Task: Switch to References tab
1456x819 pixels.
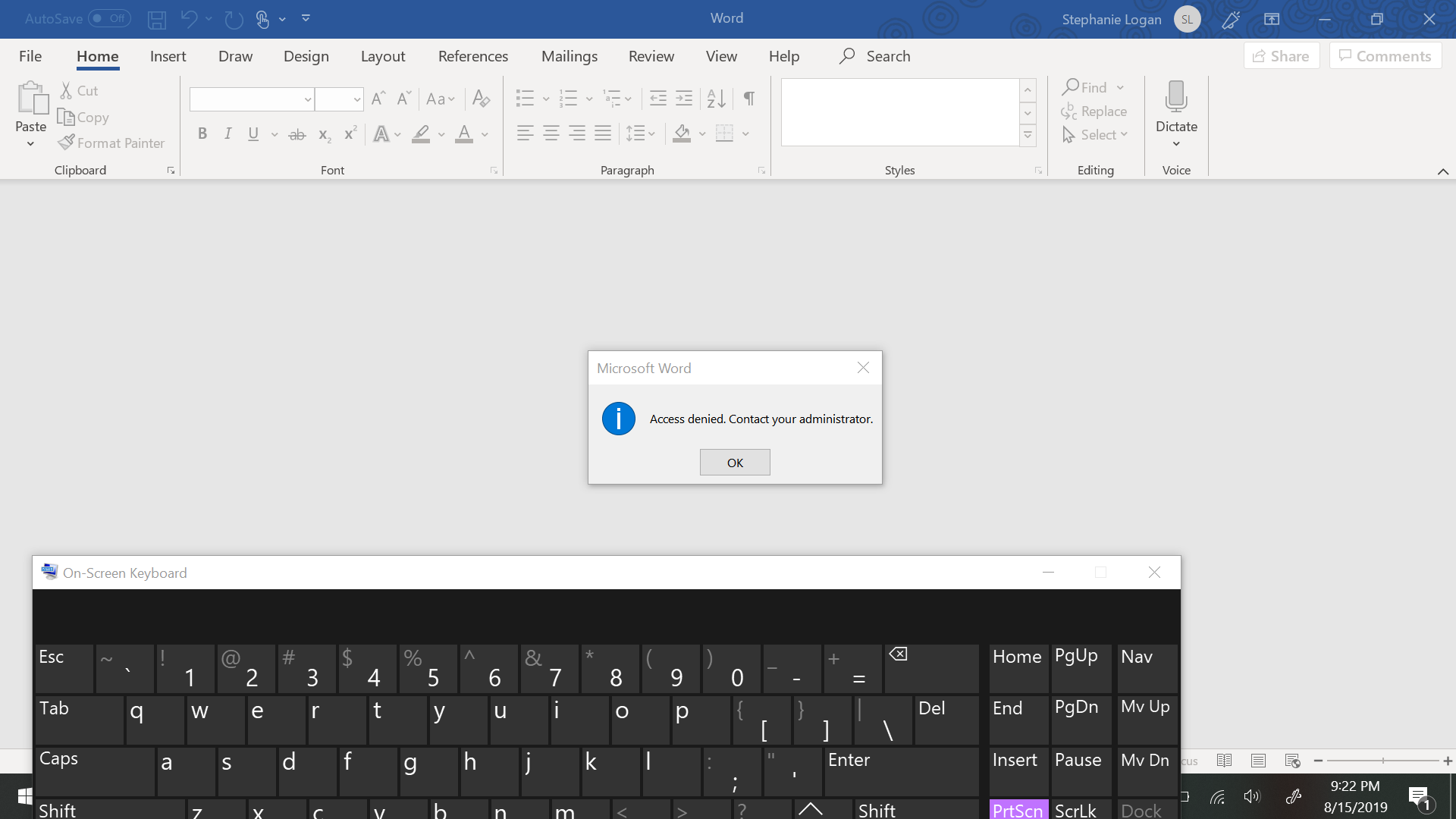Action: pyautogui.click(x=473, y=56)
